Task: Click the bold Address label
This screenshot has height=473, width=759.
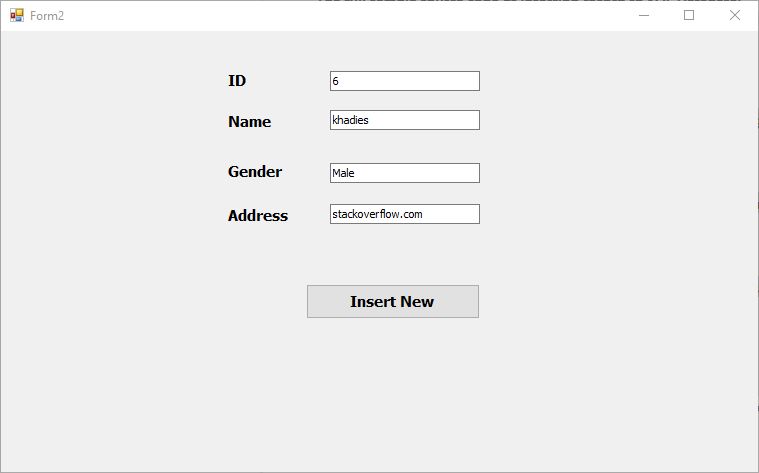Action: 258,215
